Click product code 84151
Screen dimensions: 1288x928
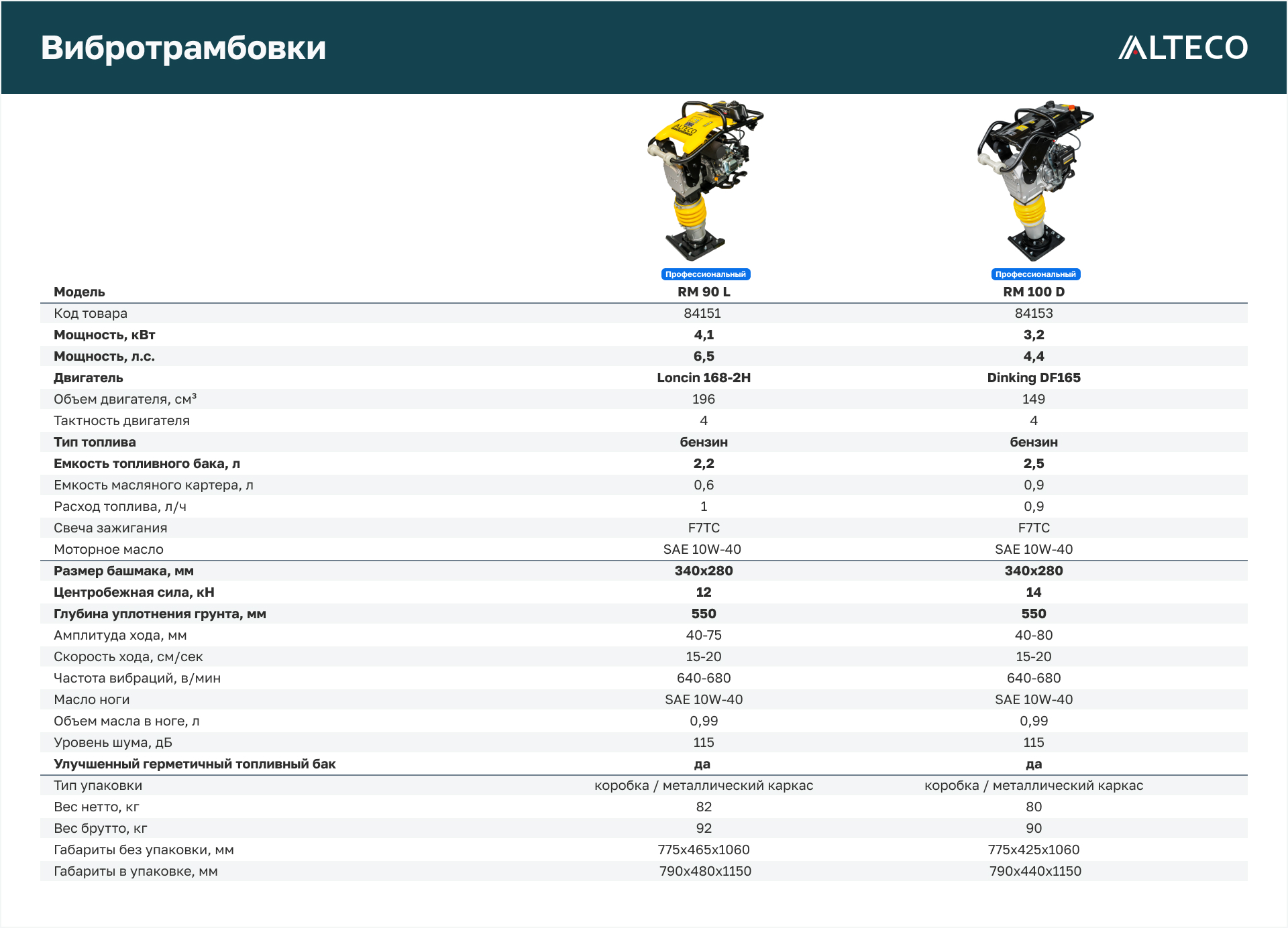(x=702, y=313)
